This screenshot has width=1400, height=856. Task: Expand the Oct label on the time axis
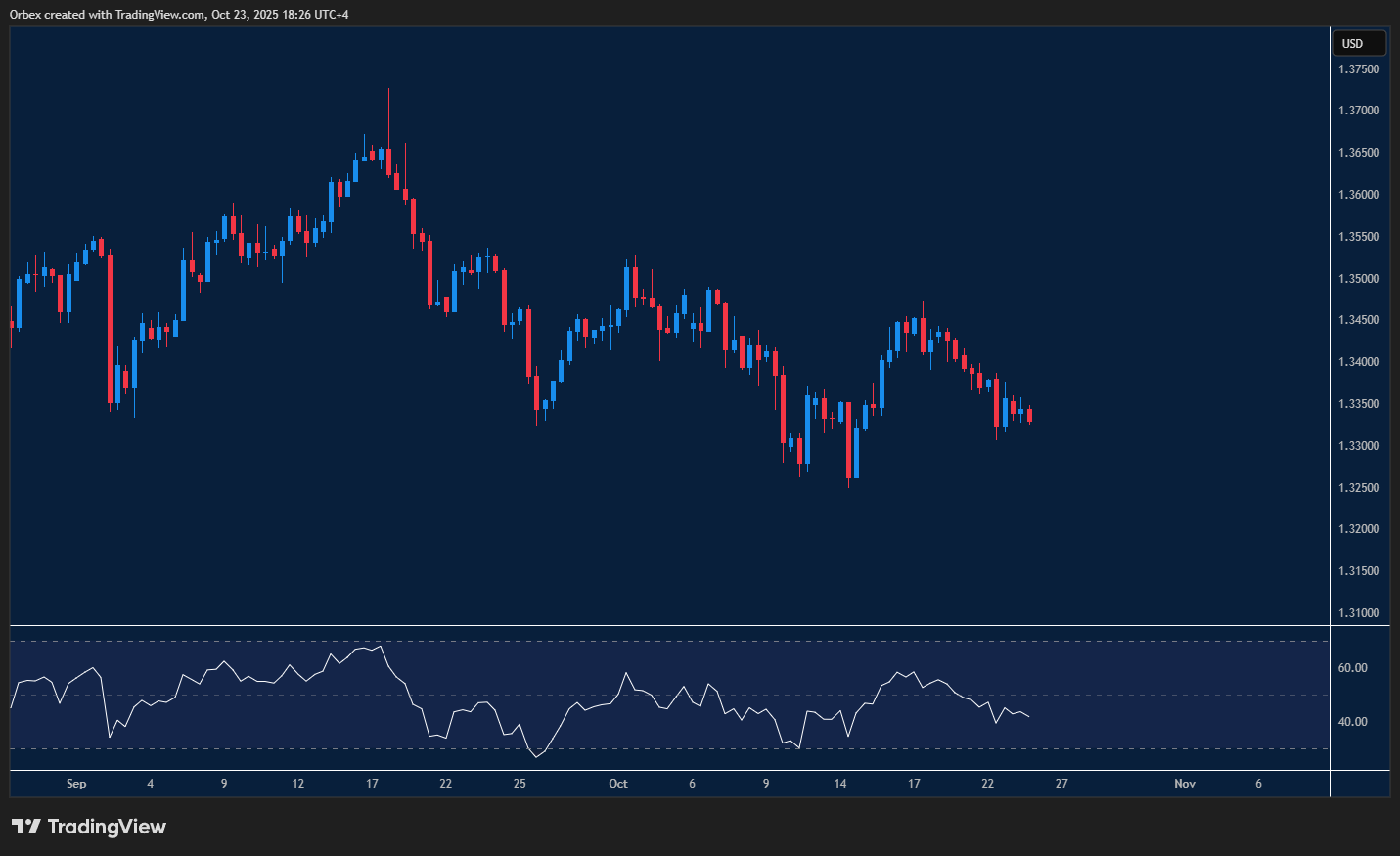pos(618,784)
